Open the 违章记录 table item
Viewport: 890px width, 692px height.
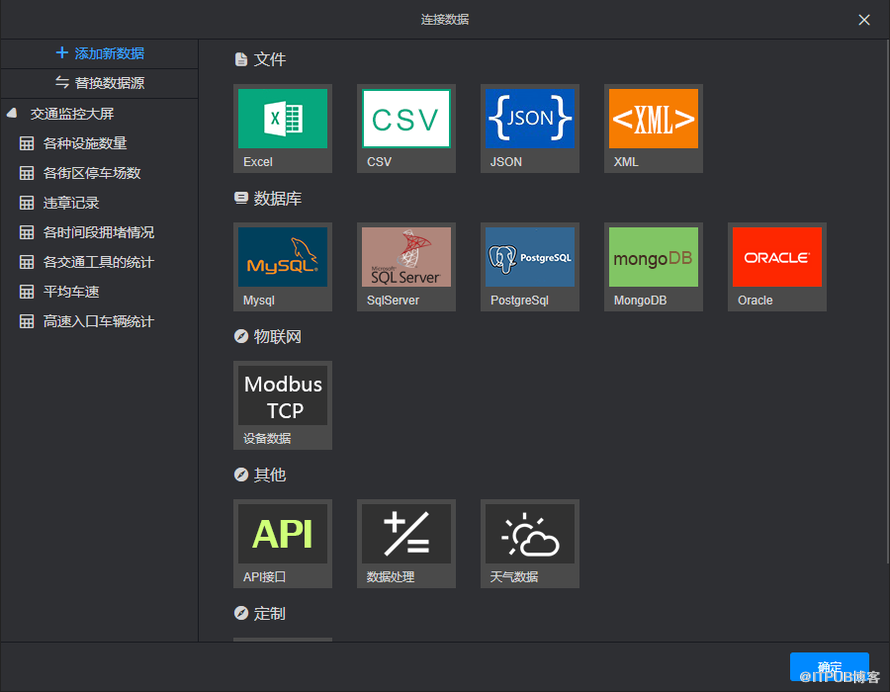pos(71,203)
